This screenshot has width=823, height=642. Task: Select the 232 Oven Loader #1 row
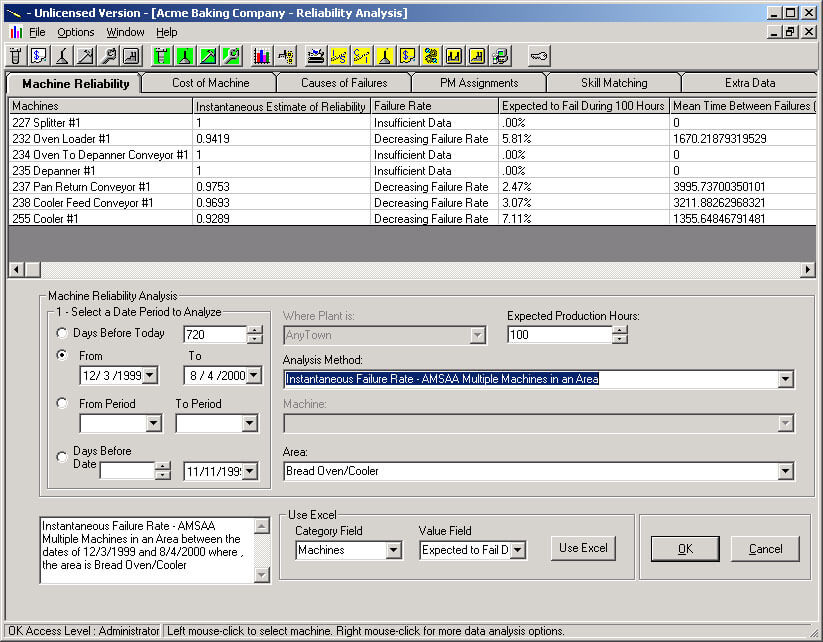tap(412, 139)
